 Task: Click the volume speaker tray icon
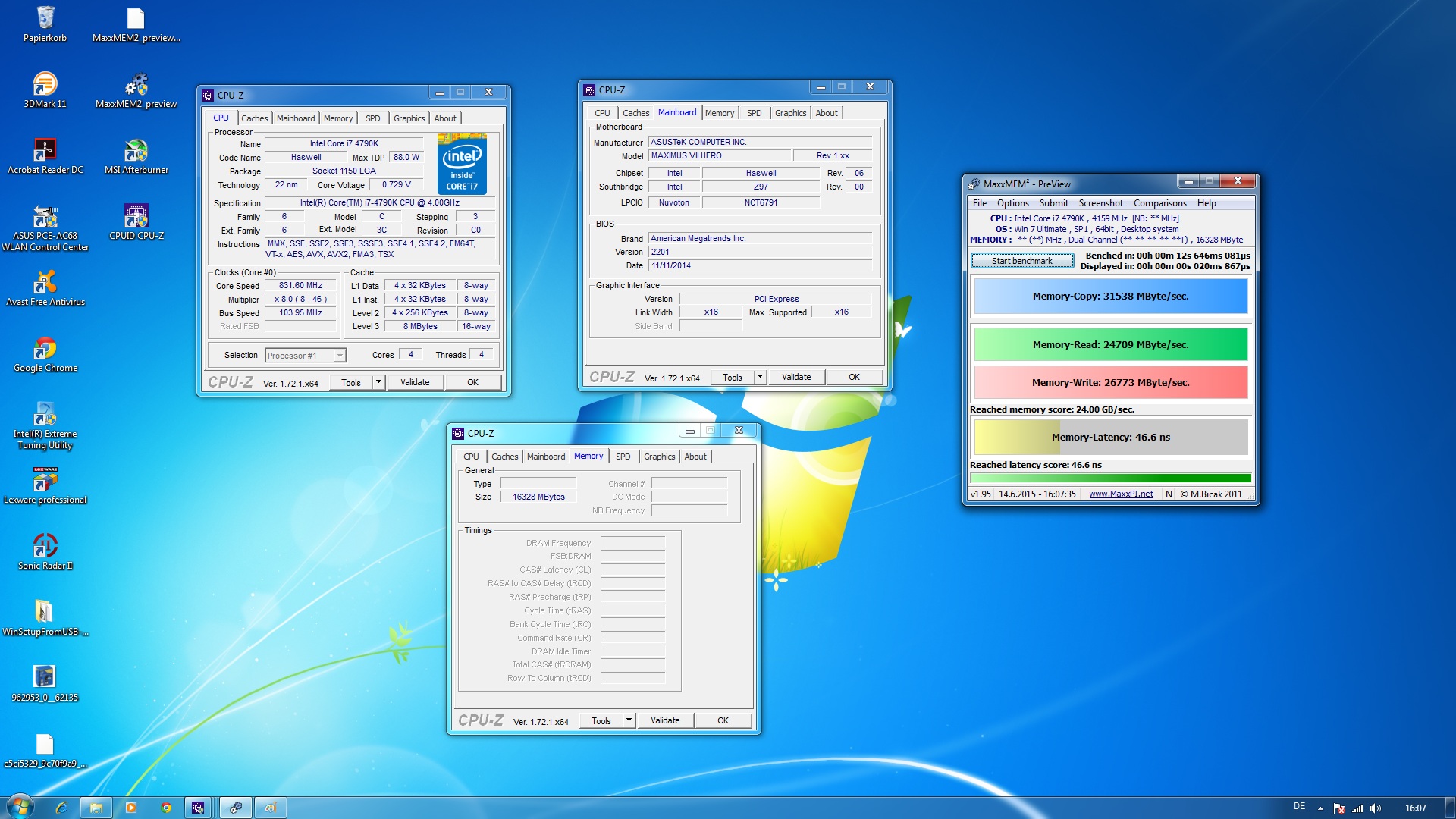1376,808
